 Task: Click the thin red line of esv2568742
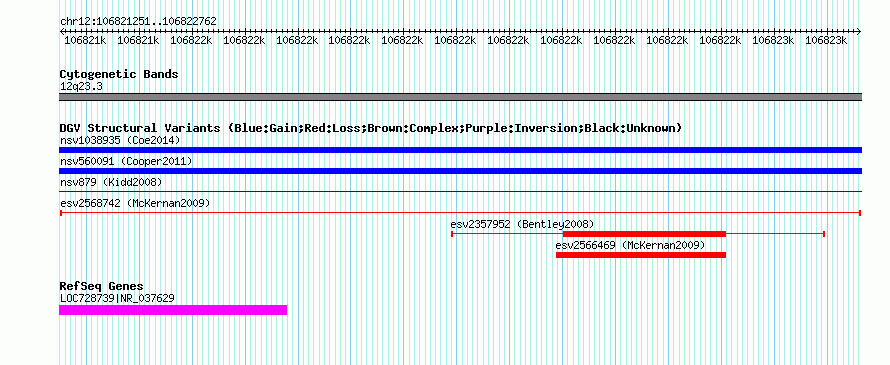[x=460, y=213]
